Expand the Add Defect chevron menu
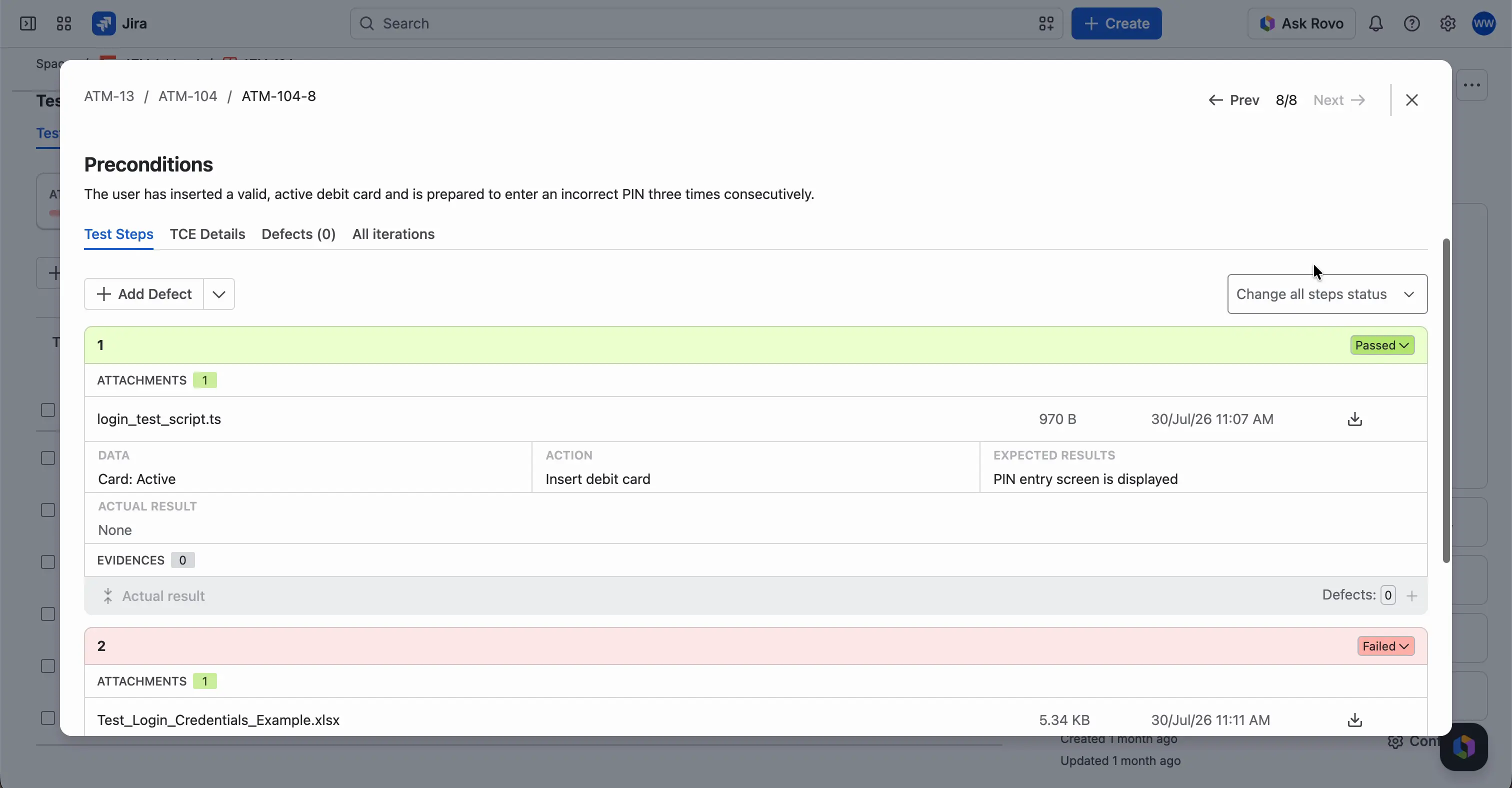 (219, 294)
